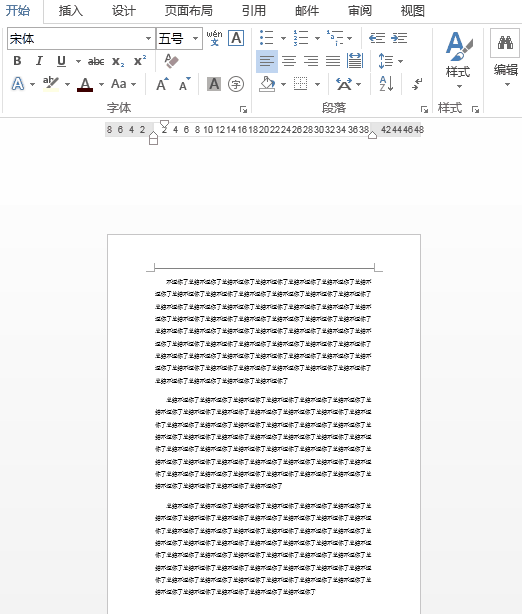Expand shading color dropdown arrow
The width and height of the screenshot is (522, 614).
283,84
